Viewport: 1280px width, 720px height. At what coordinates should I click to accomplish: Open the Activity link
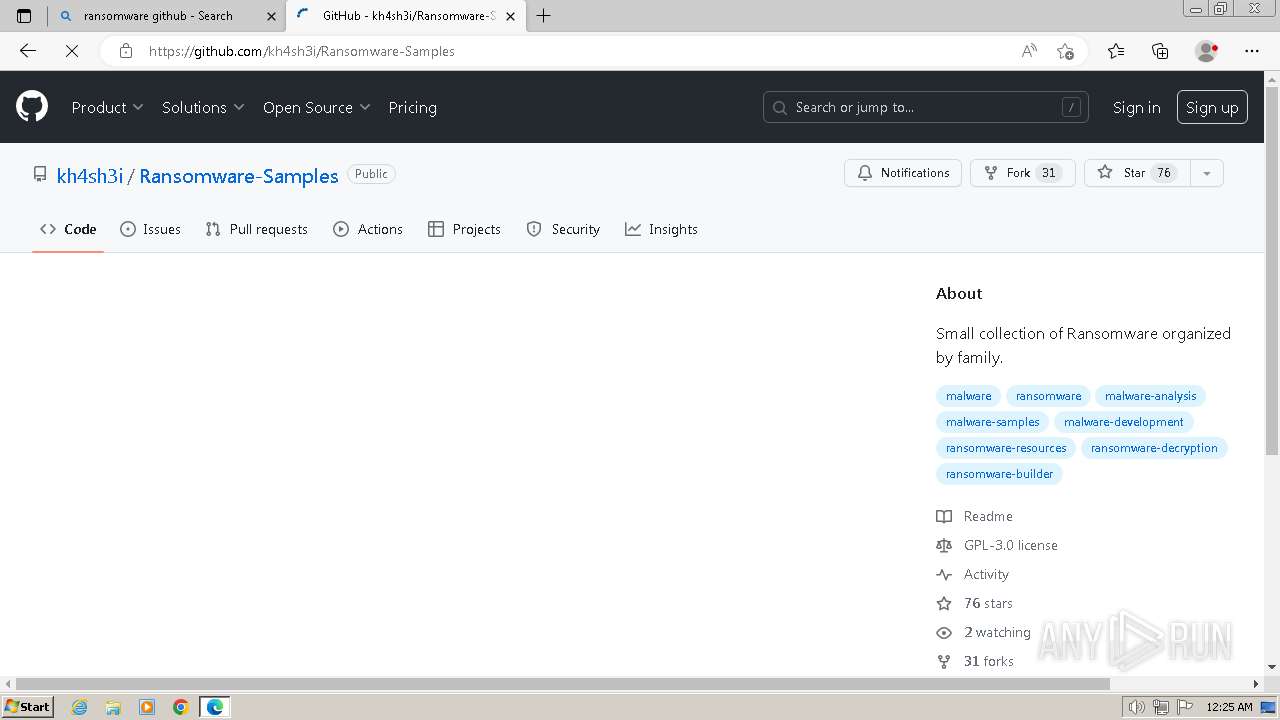coord(973,574)
